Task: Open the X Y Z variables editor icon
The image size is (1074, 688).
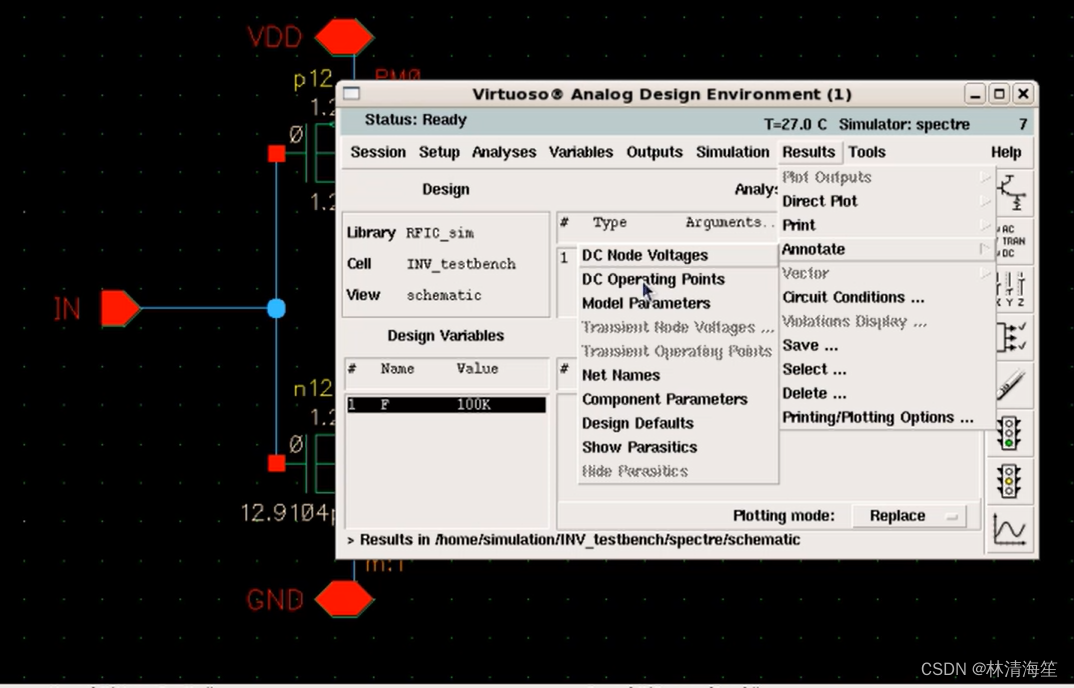Action: click(1012, 288)
